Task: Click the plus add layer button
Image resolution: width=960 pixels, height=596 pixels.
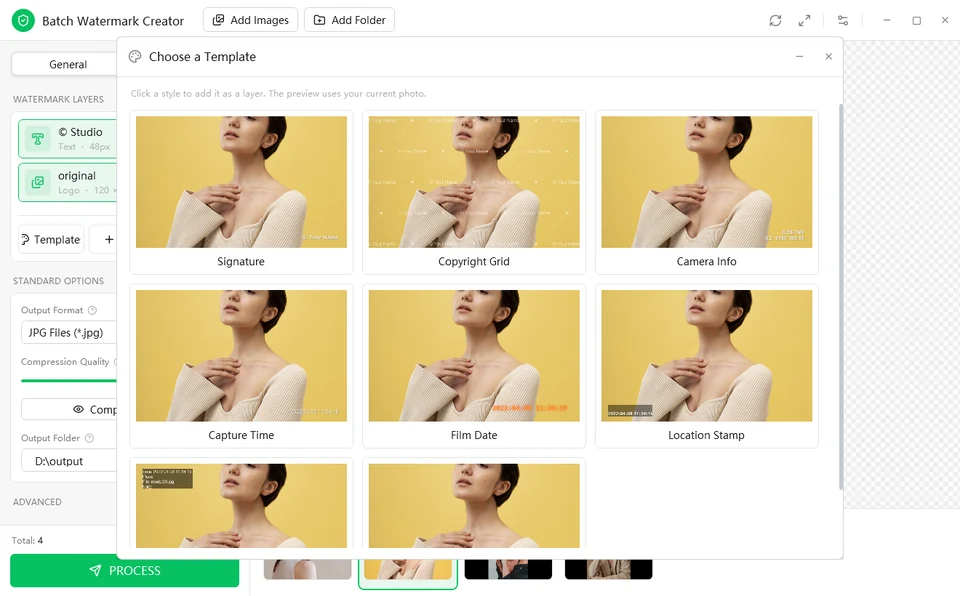Action: coord(108,240)
